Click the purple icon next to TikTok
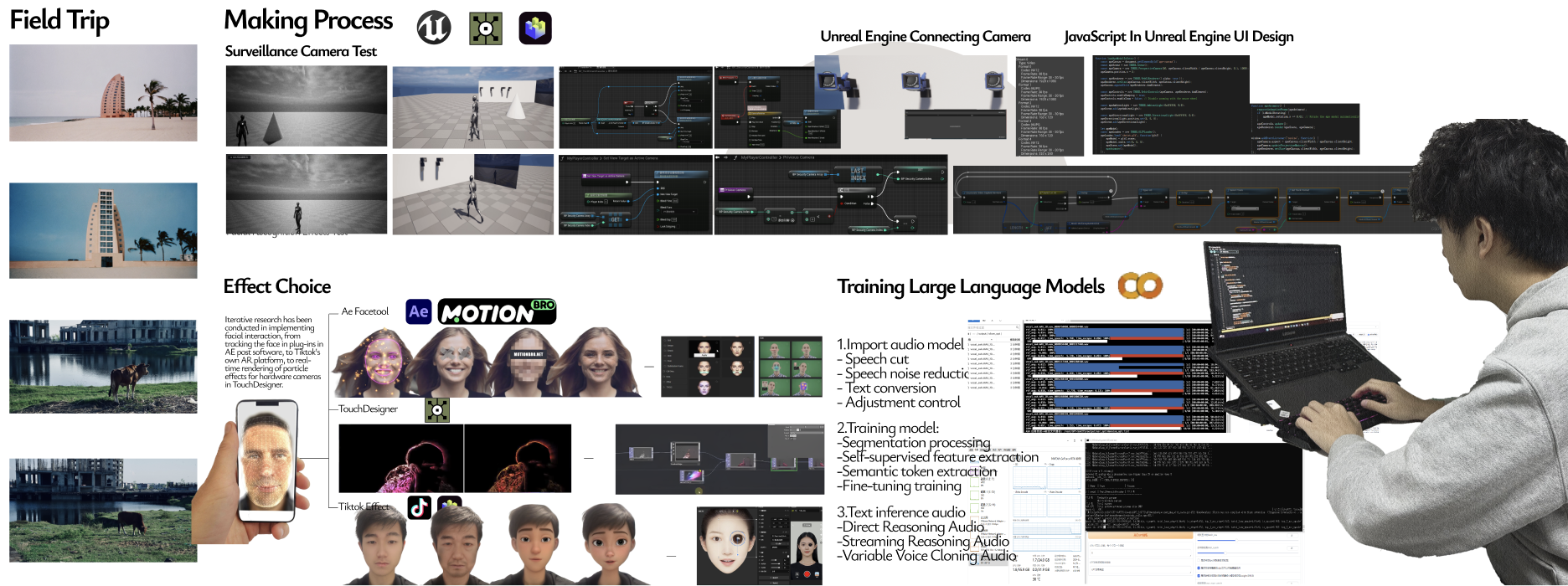 point(450,506)
